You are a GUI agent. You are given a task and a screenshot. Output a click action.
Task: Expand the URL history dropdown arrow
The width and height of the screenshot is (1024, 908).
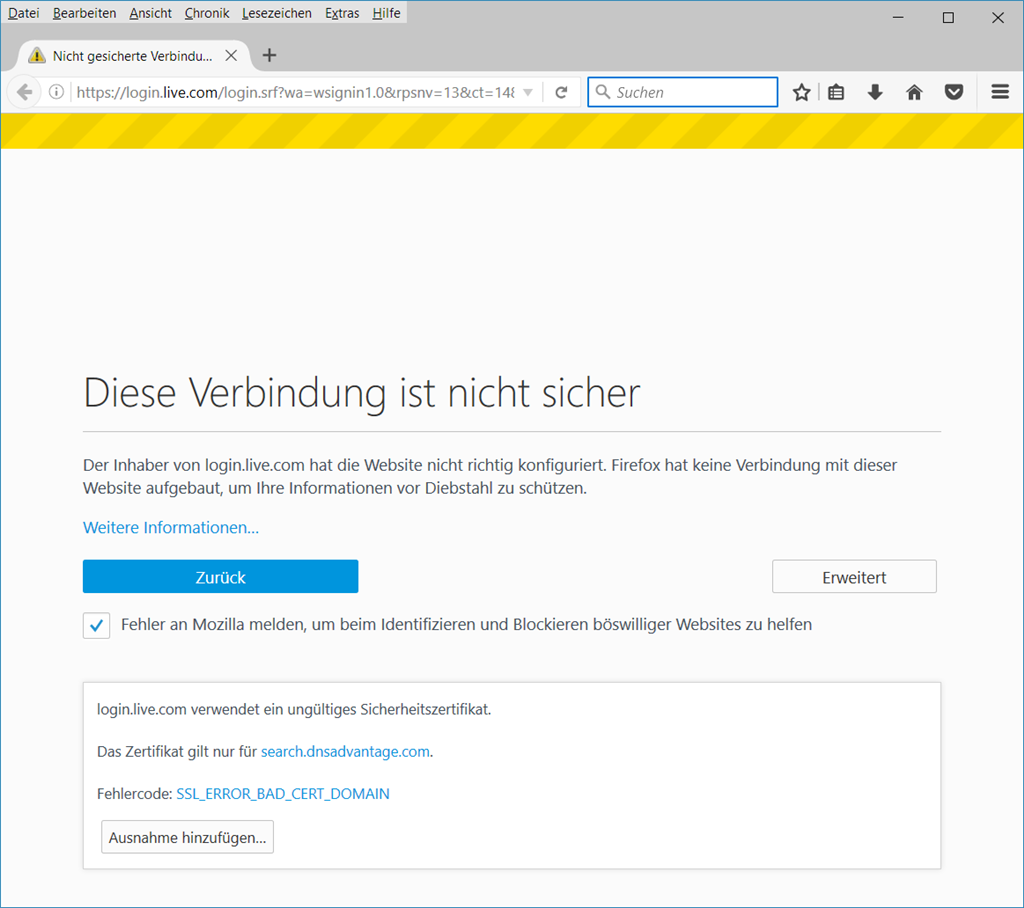point(528,93)
